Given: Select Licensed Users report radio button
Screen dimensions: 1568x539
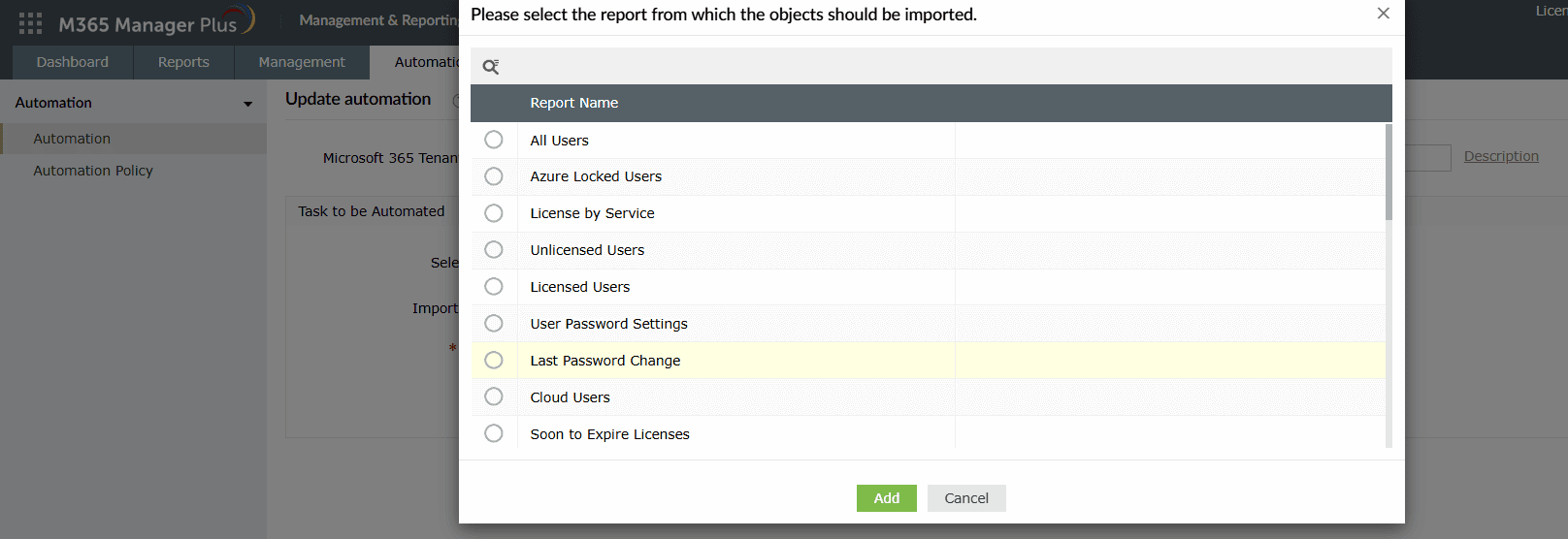Looking at the screenshot, I should pyautogui.click(x=494, y=287).
